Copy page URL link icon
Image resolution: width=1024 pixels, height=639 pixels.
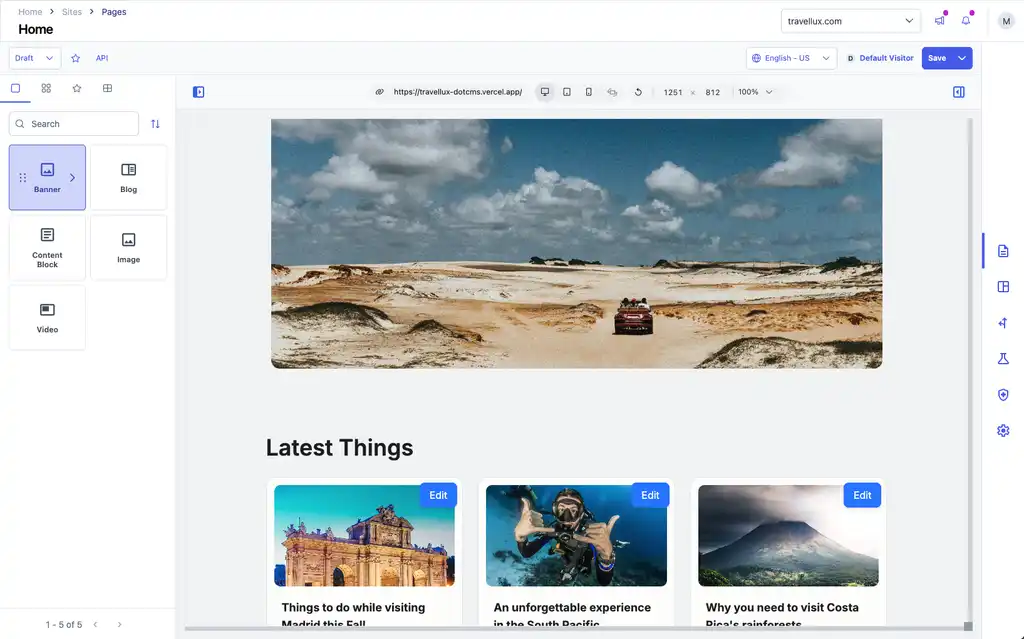pyautogui.click(x=379, y=92)
